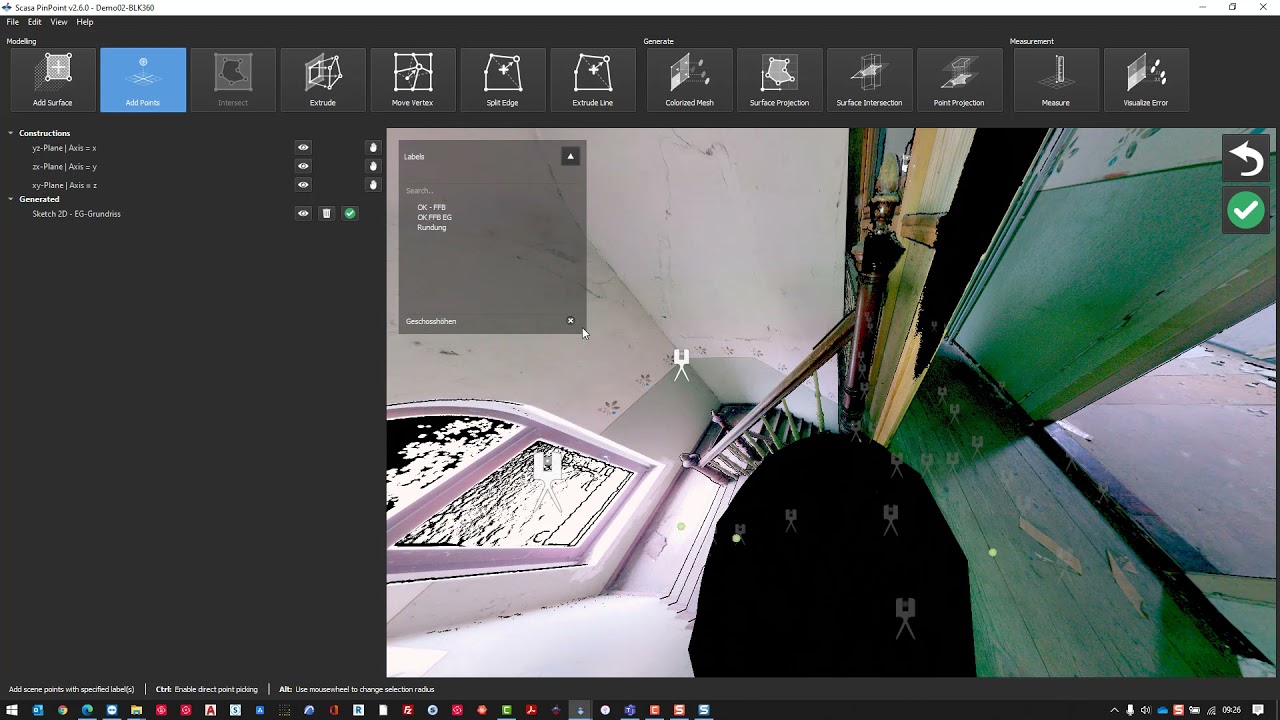The image size is (1280, 720).
Task: Click the white scanner tripod marker on ceiling
Action: [x=681, y=364]
